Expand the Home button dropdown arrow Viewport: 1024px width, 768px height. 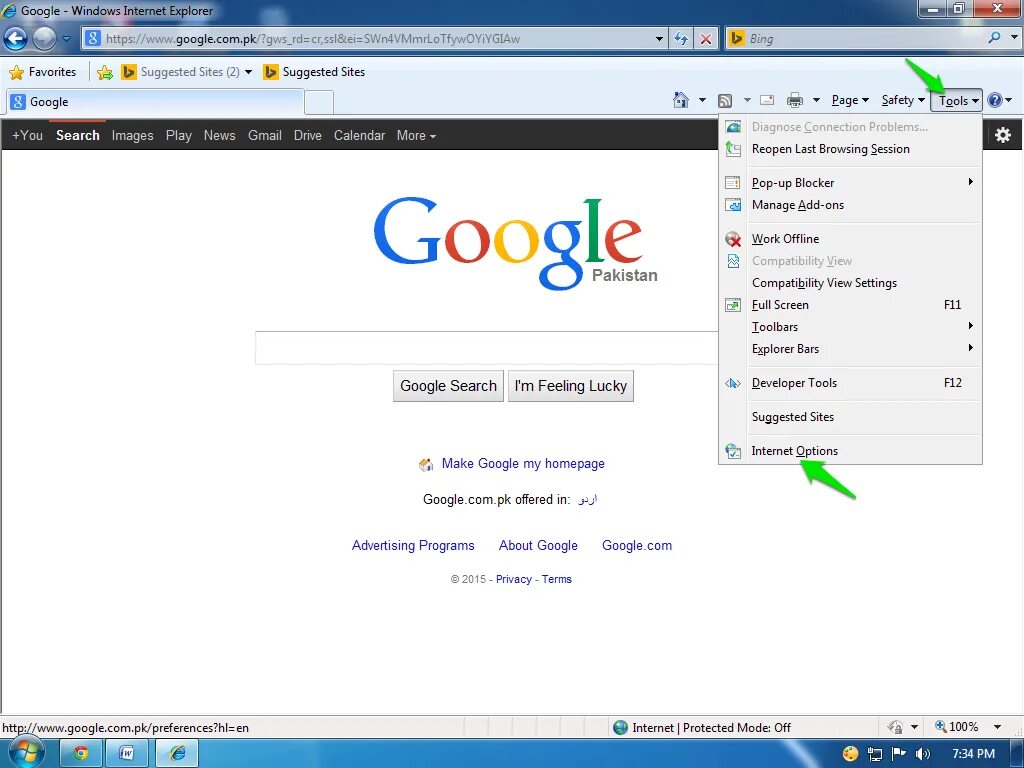[x=702, y=100]
